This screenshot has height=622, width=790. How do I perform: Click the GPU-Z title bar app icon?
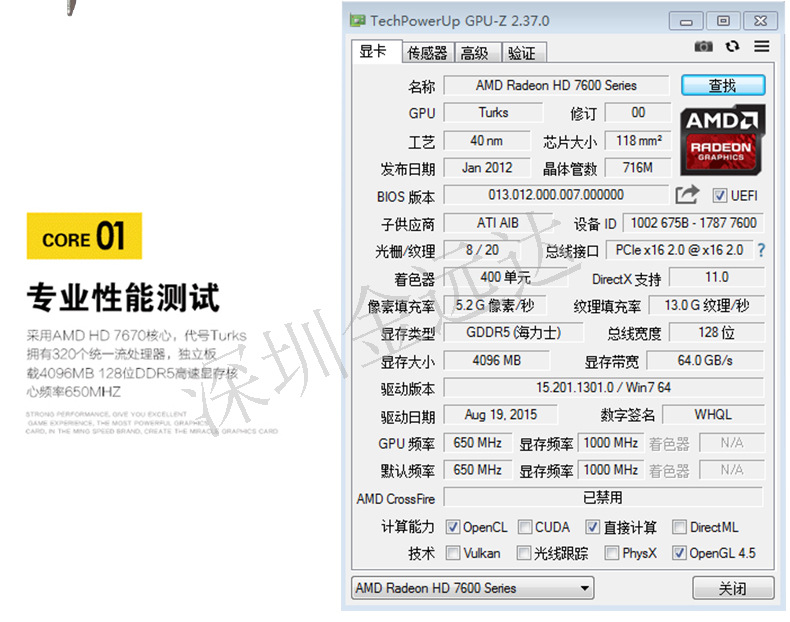[x=357, y=20]
